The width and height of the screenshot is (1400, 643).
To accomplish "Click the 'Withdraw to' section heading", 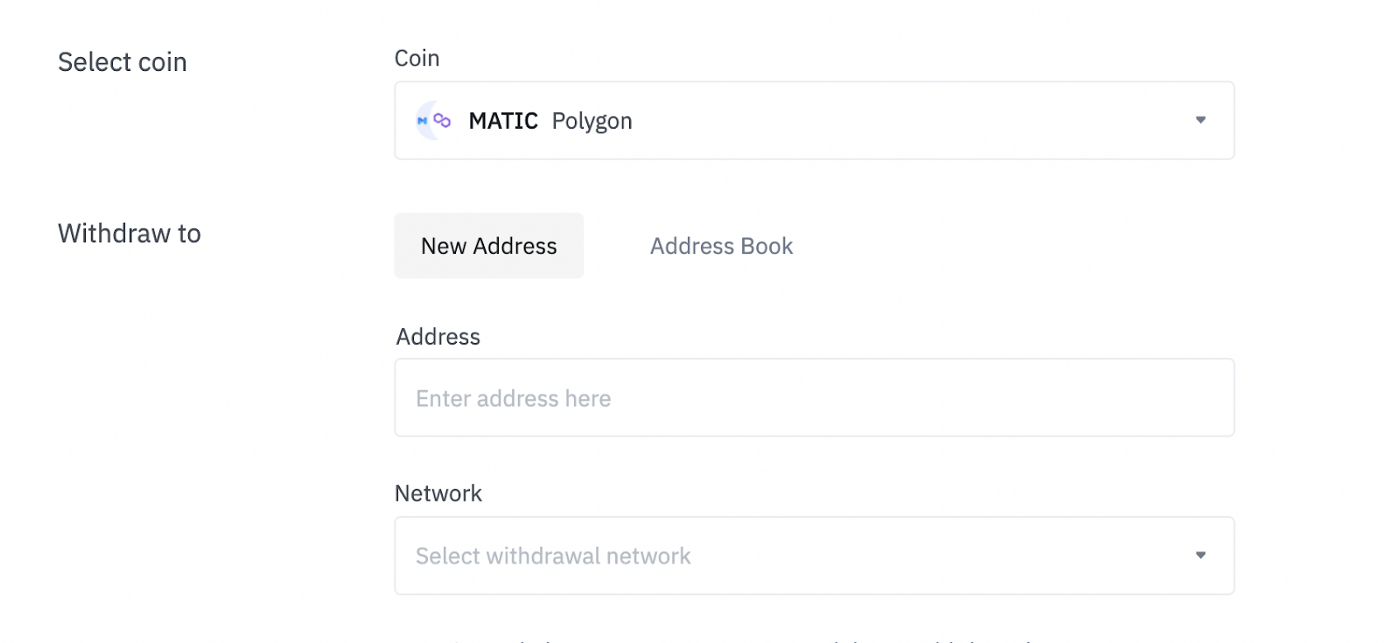I will point(129,233).
